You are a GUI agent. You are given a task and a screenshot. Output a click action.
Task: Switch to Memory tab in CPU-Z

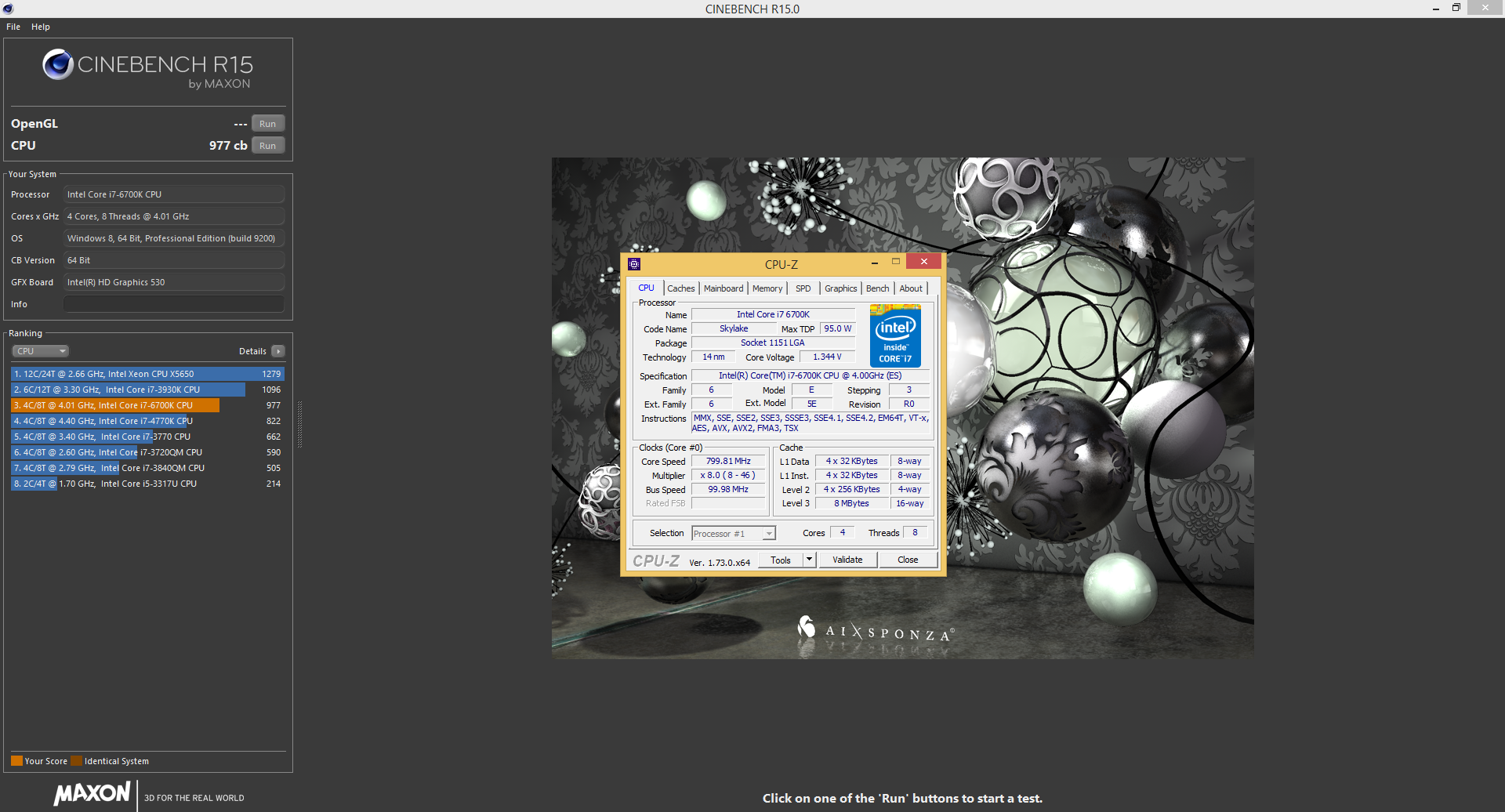point(767,288)
